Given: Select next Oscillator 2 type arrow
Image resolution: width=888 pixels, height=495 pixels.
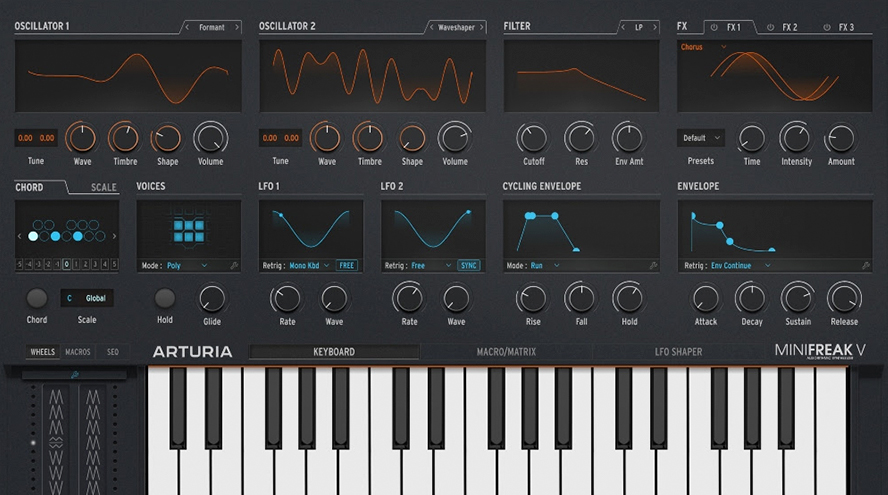Looking at the screenshot, I should 482,27.
